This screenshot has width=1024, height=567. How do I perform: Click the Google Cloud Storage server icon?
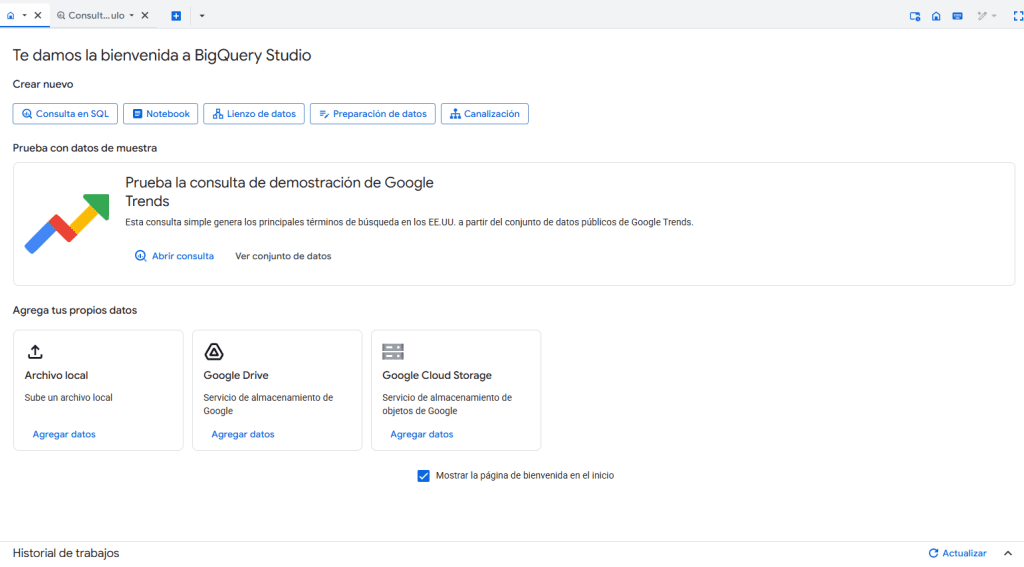coord(393,351)
